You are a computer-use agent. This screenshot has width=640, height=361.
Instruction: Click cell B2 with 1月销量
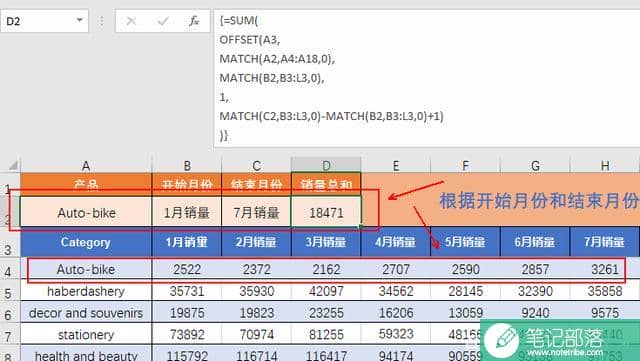[187, 212]
